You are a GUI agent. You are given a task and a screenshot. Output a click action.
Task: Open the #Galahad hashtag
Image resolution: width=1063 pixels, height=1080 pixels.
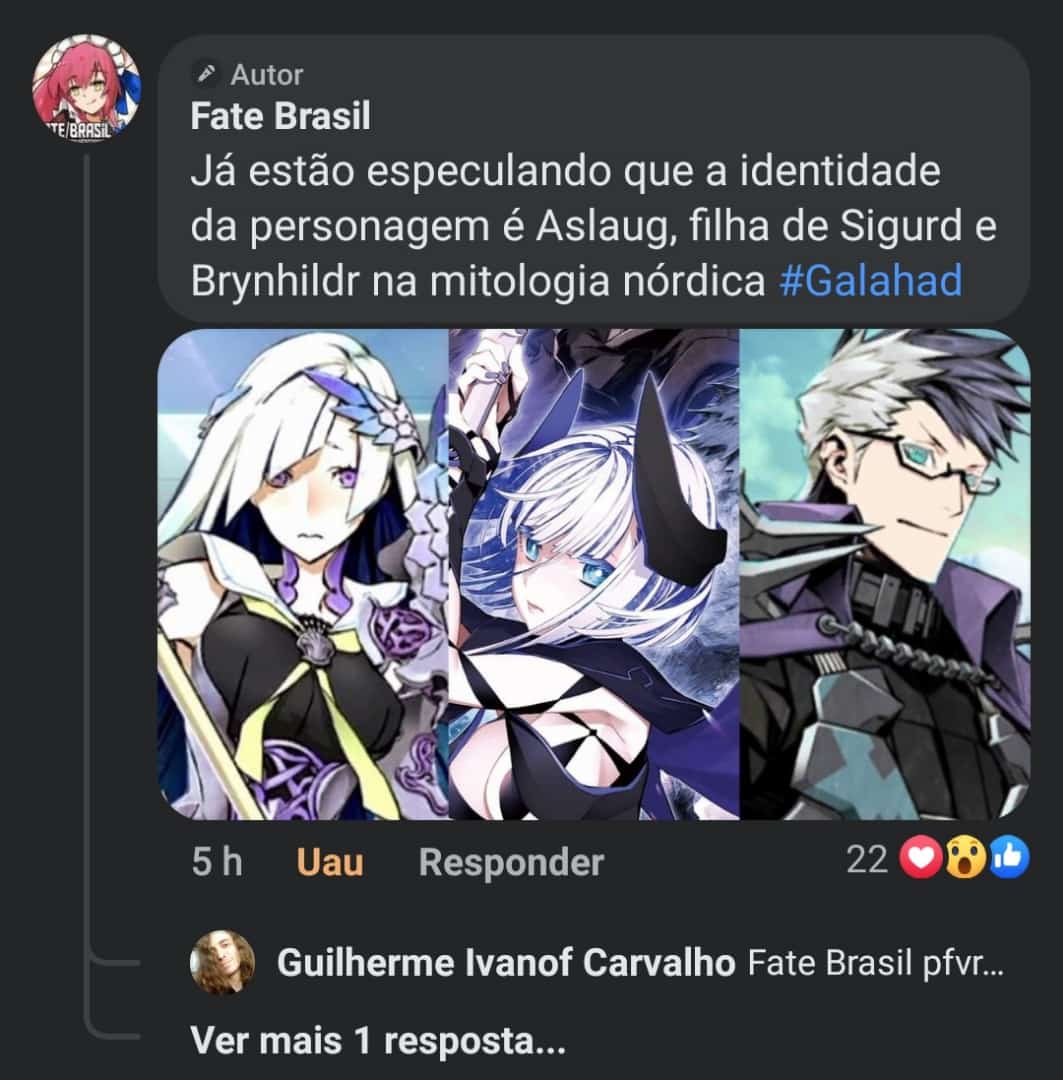point(871,281)
